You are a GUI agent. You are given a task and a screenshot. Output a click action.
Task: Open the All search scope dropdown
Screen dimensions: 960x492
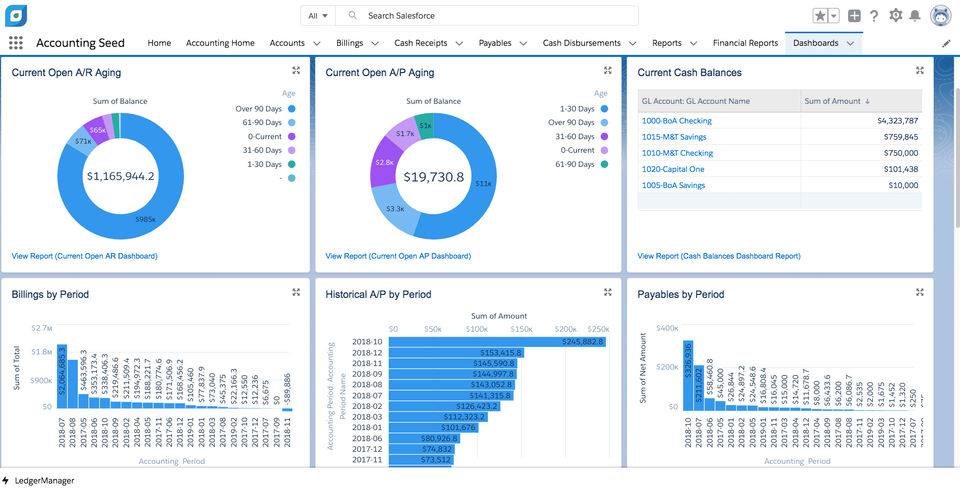pyautogui.click(x=318, y=16)
